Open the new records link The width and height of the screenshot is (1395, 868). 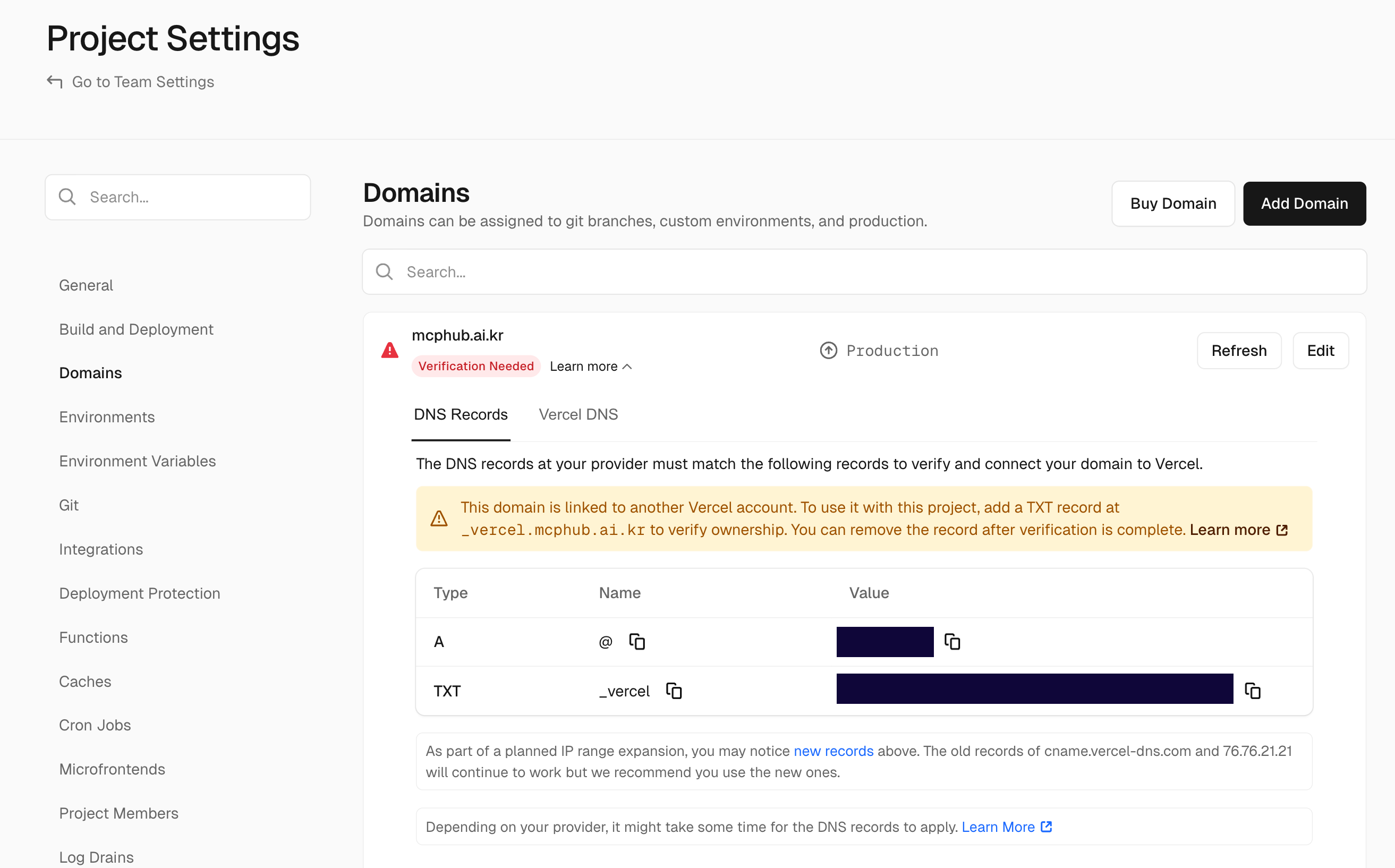pos(833,750)
